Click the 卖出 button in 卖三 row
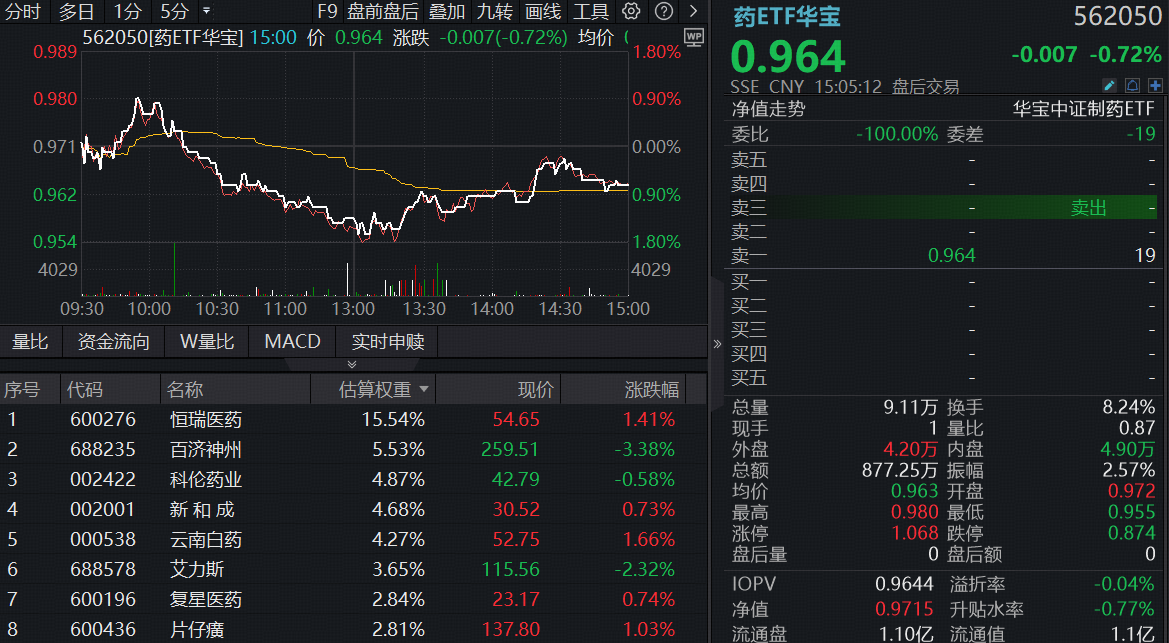The height and width of the screenshot is (643, 1169). 1088,208
